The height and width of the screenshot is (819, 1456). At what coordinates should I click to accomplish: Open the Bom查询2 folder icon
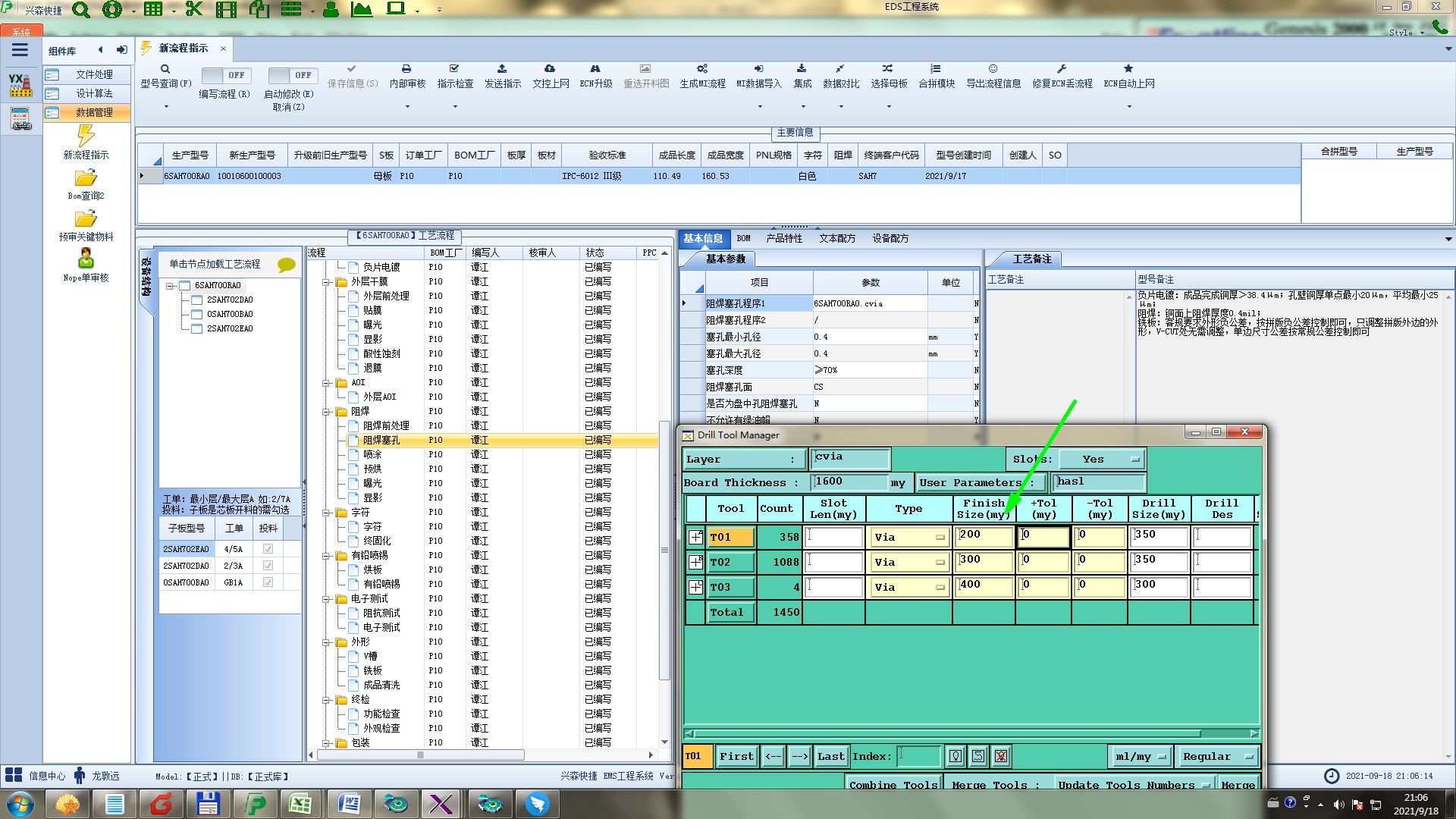(86, 178)
